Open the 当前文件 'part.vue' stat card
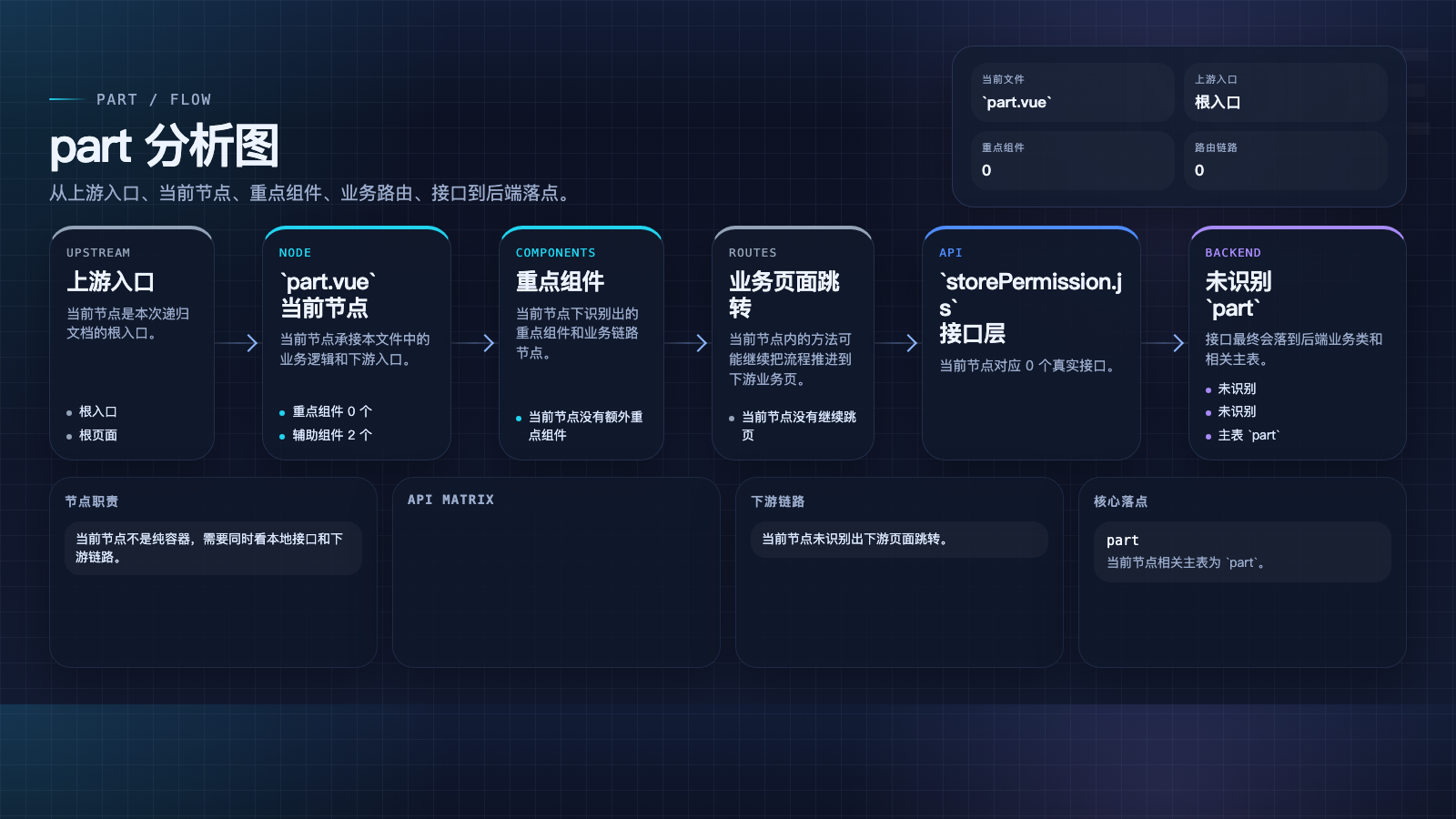Screen dimensions: 1456x819 click(x=1072, y=92)
